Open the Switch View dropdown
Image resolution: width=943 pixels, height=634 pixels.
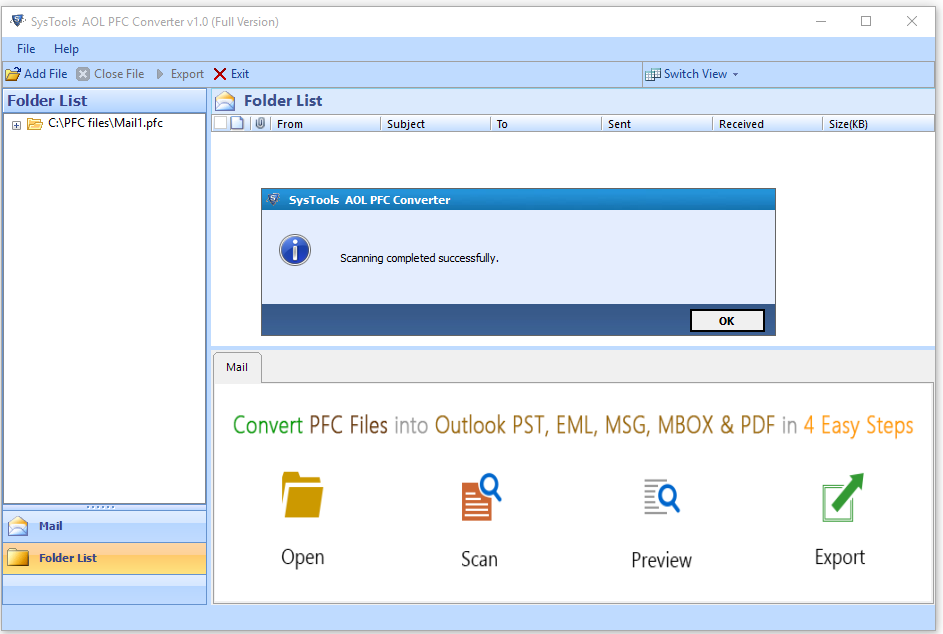tap(692, 74)
